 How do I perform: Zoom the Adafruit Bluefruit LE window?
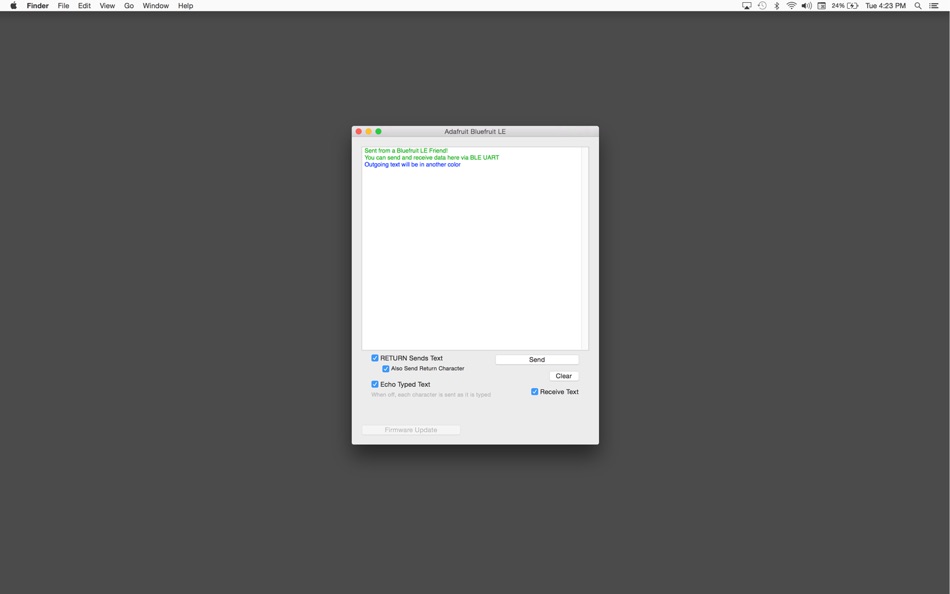(x=379, y=132)
